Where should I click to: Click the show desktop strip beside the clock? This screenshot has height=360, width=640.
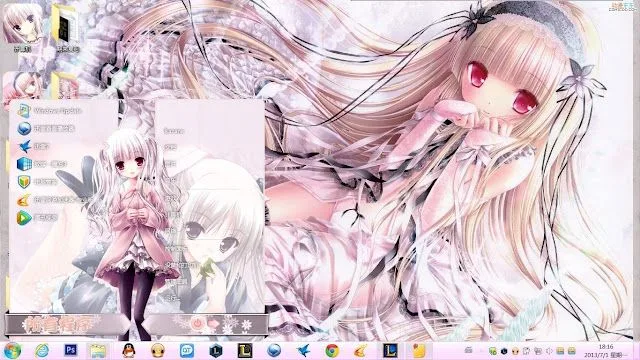(637, 351)
